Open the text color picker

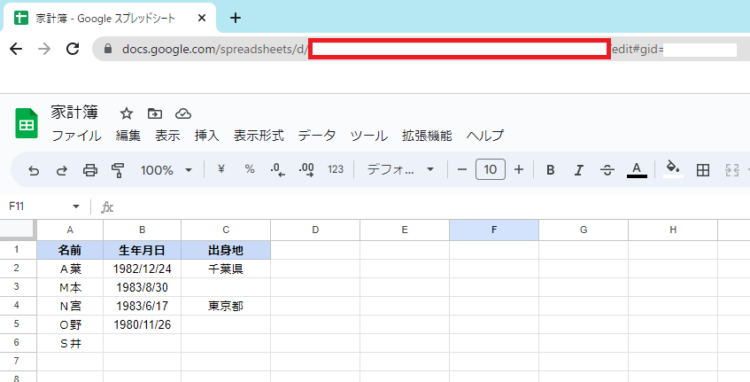tap(637, 170)
